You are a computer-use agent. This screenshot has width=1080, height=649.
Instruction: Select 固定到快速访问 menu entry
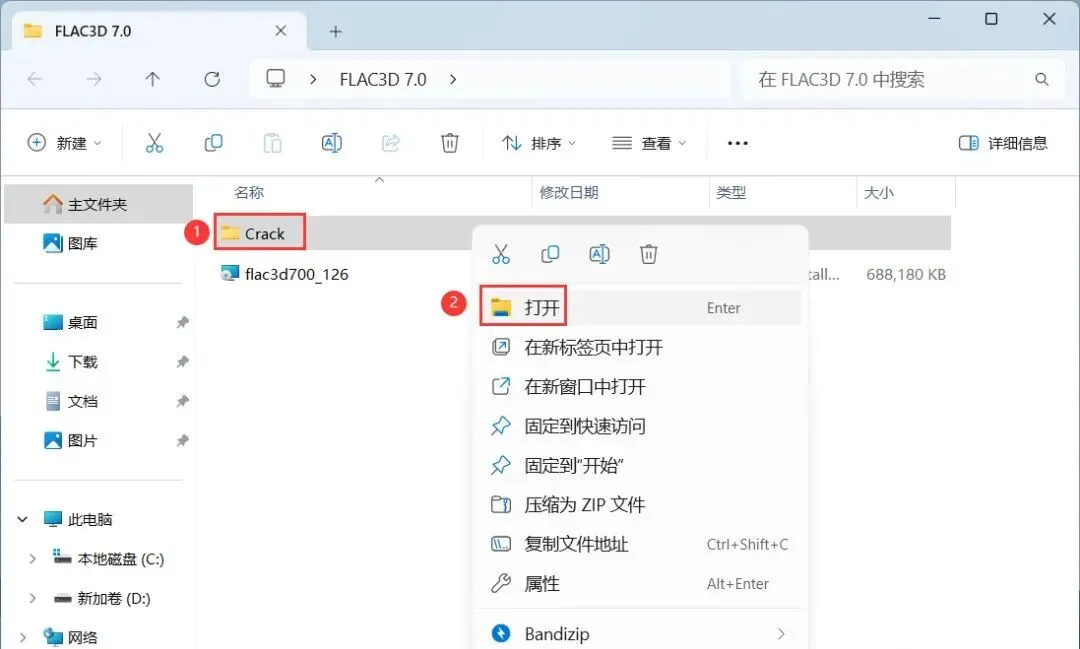coord(641,426)
